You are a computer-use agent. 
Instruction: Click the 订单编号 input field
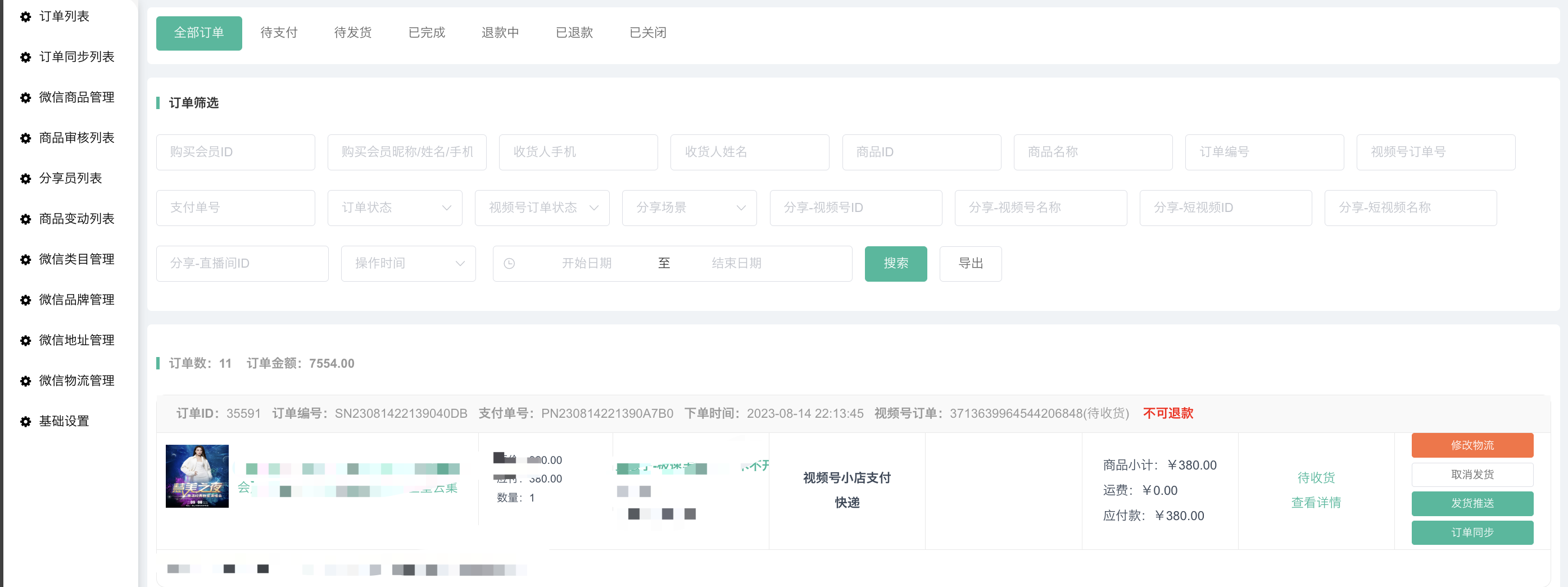click(x=1263, y=152)
